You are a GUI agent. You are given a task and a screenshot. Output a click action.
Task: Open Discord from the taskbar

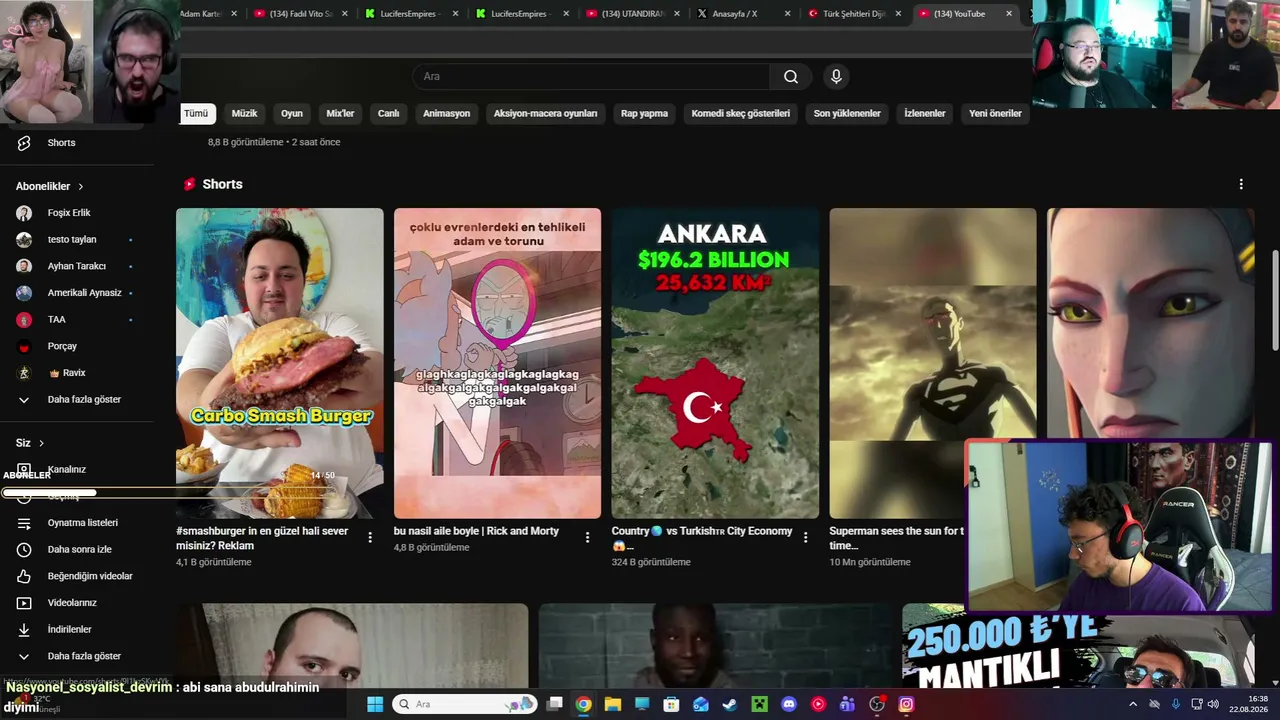[789, 704]
